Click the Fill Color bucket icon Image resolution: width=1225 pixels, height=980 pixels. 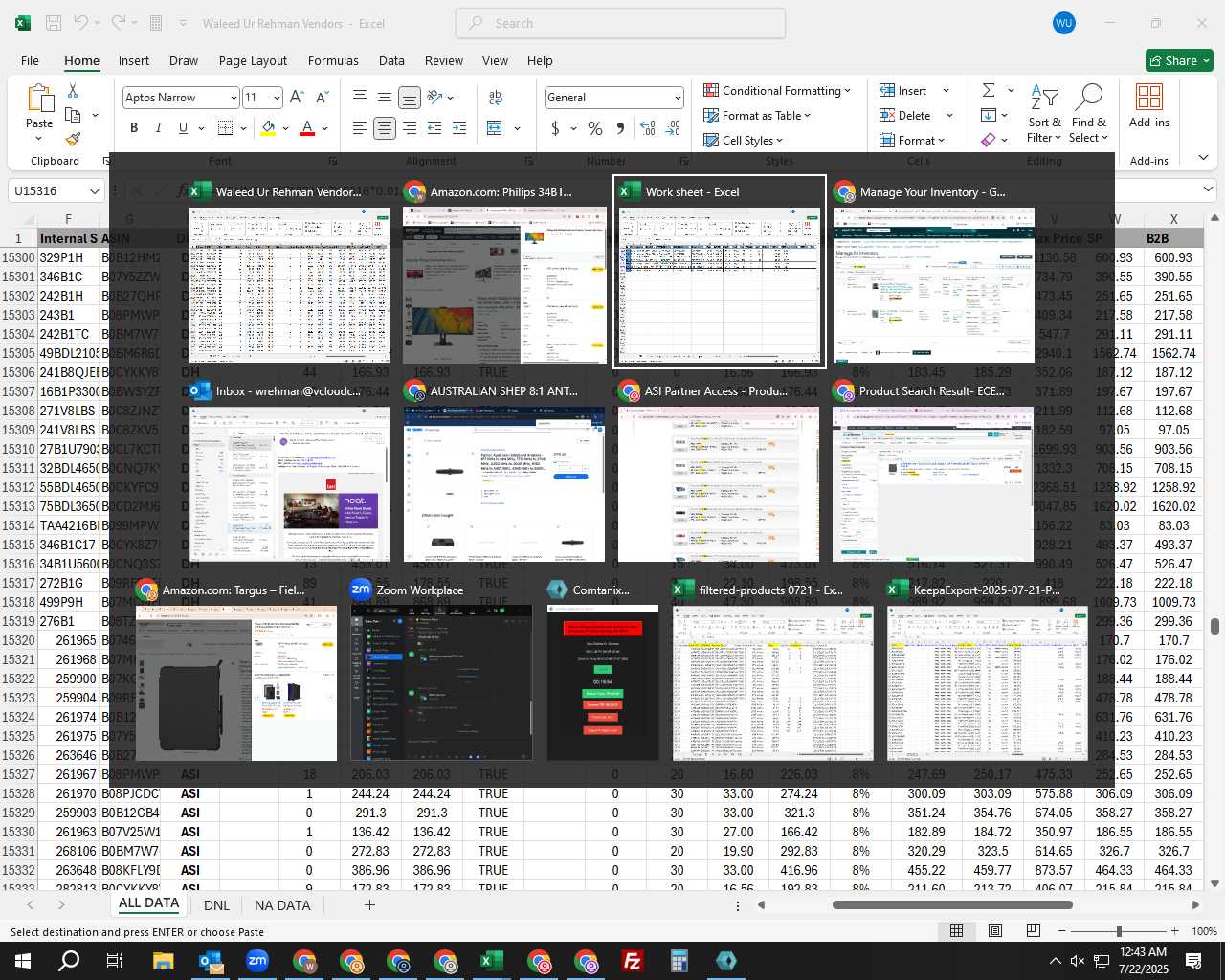point(269,128)
